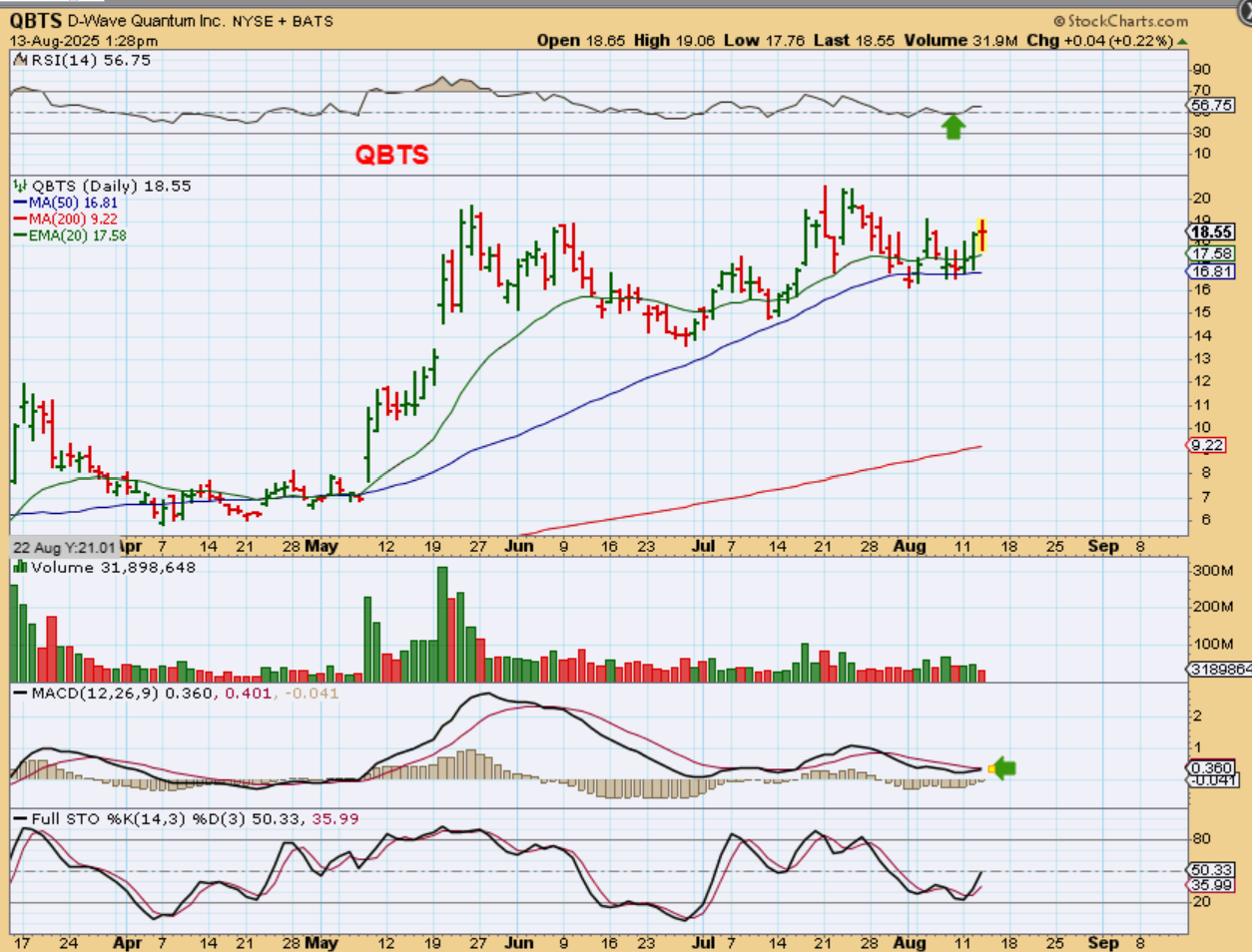Click the 18.55 last price label
The image size is (1252, 952).
[1212, 232]
